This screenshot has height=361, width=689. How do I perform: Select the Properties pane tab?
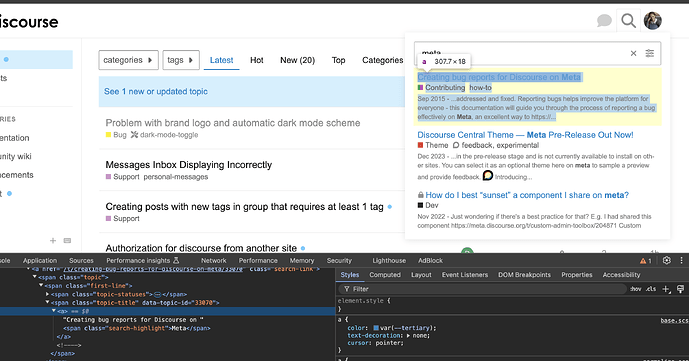click(577, 275)
